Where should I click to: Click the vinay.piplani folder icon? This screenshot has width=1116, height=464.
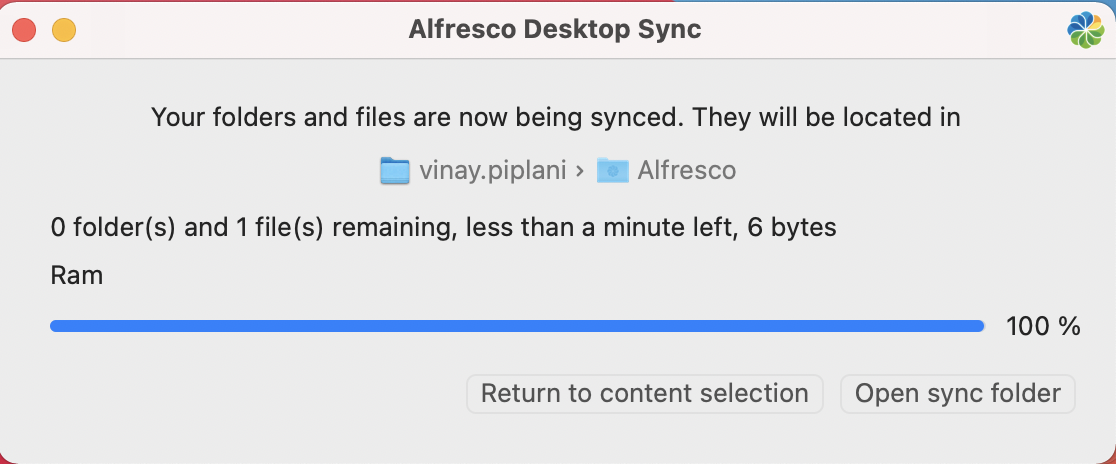pos(396,171)
